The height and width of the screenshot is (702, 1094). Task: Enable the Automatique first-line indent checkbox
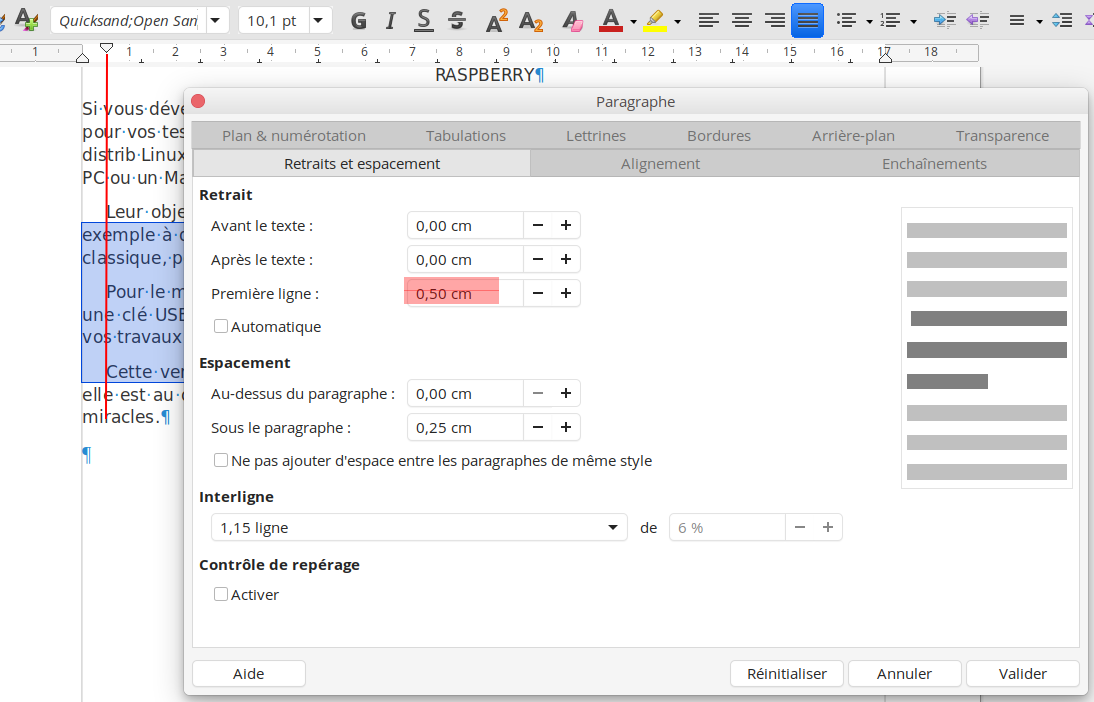click(221, 326)
